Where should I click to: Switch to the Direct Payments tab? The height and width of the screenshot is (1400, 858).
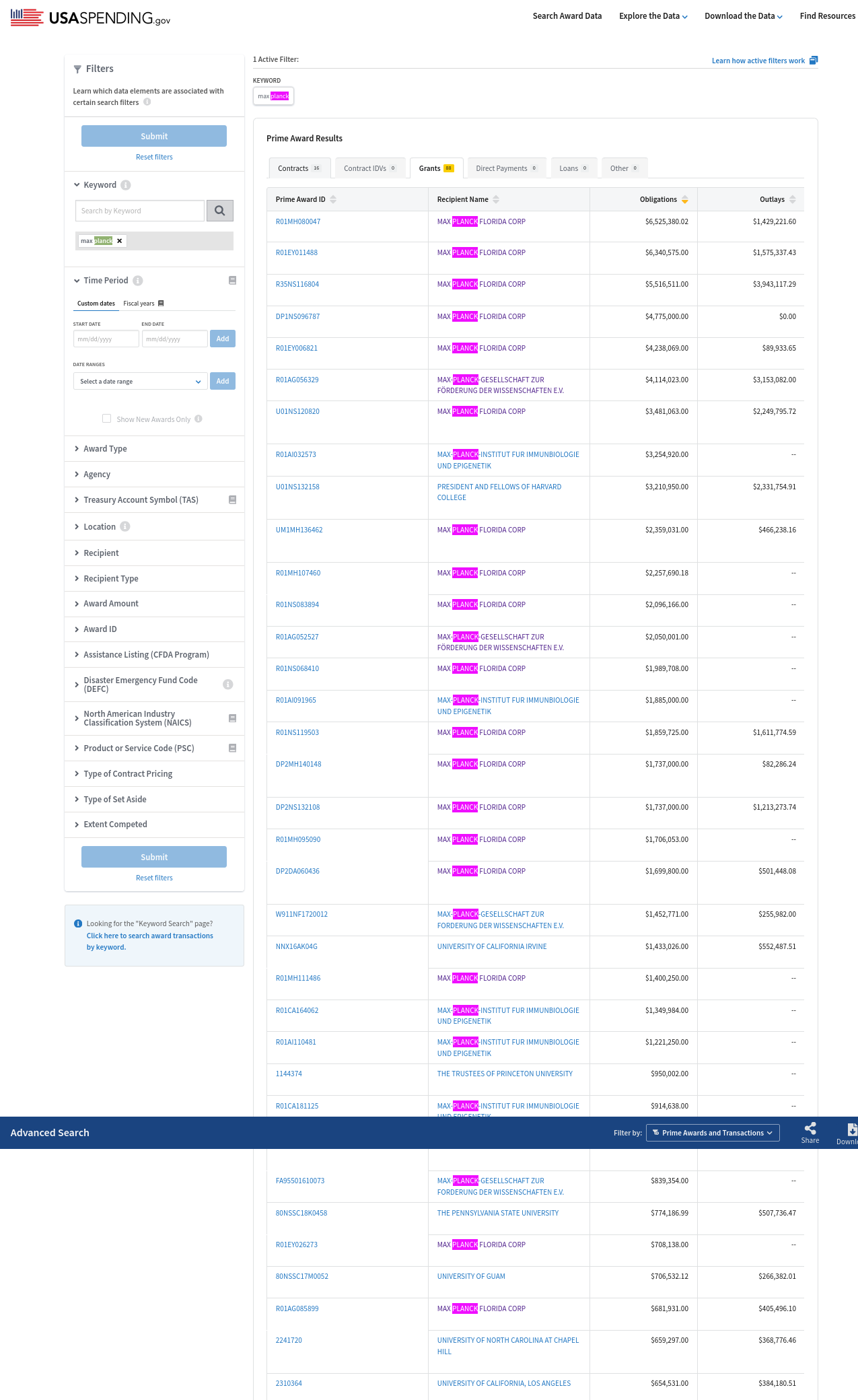click(507, 168)
